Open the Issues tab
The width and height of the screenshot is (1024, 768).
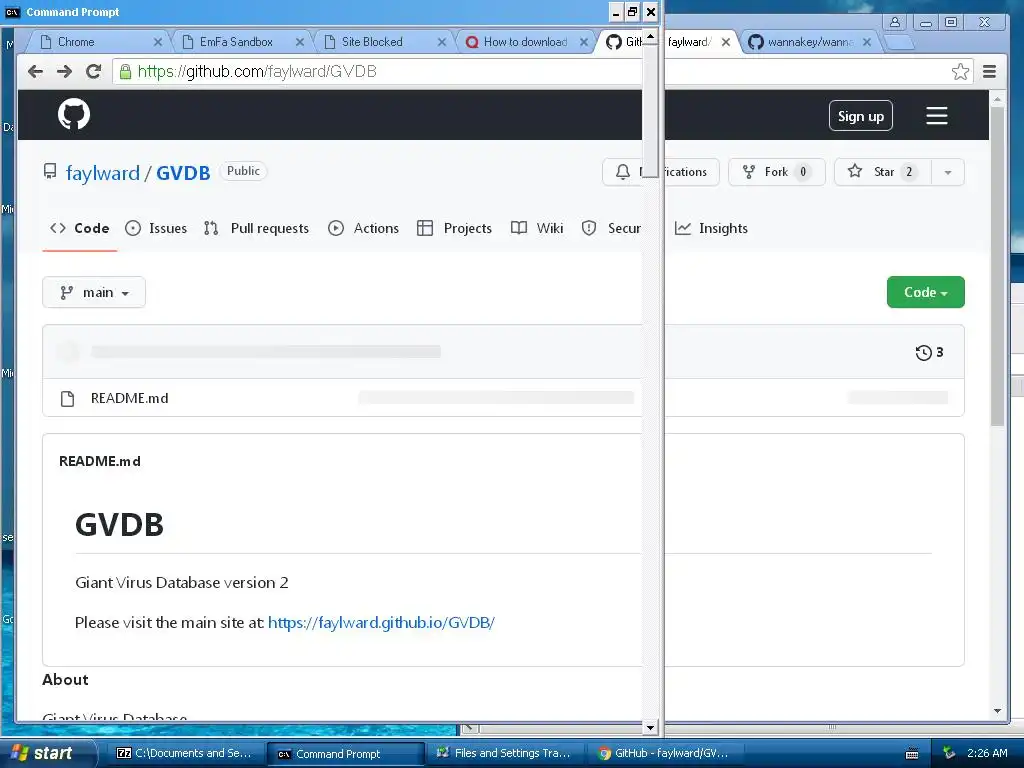pos(156,229)
